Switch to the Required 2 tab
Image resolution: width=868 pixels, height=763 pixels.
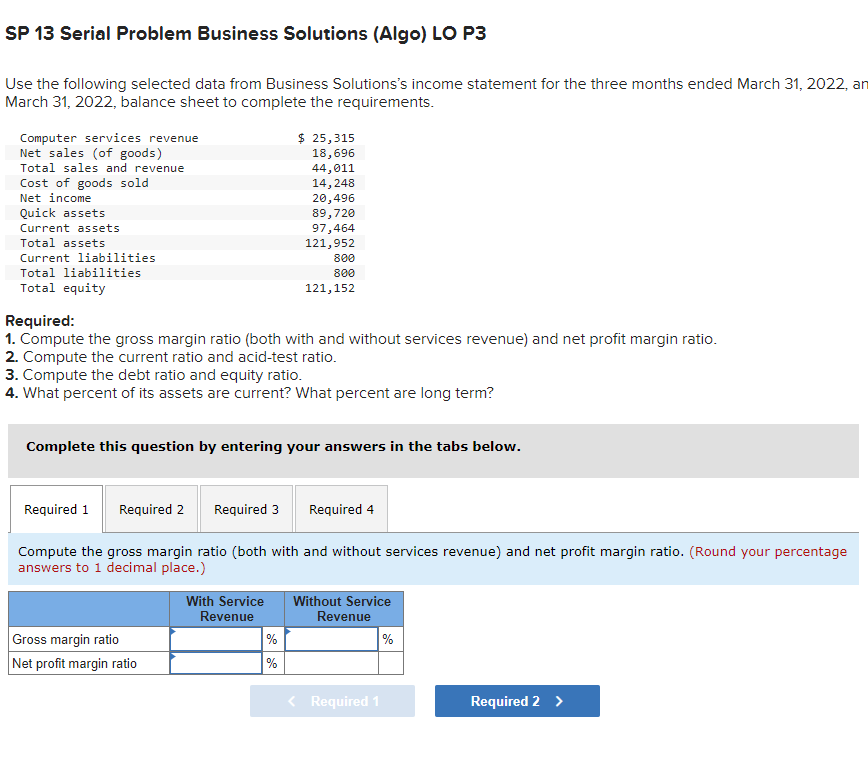pos(151,509)
